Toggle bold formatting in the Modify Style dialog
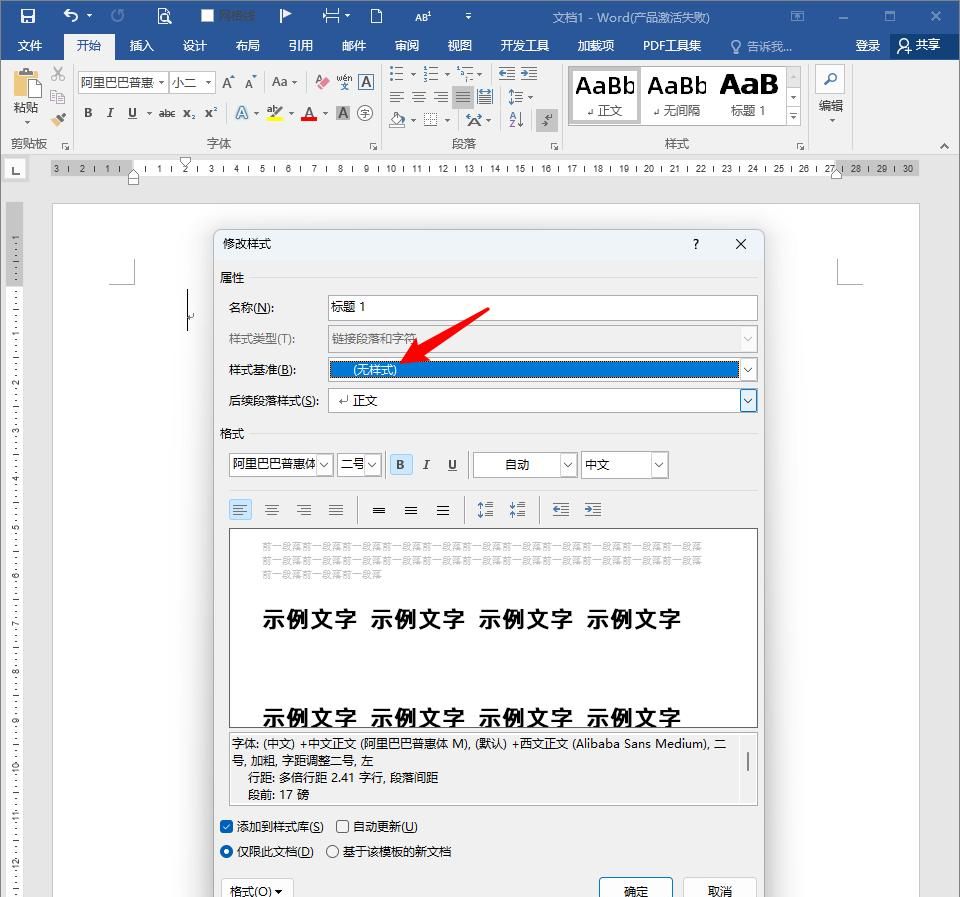This screenshot has height=897, width=960. (x=399, y=464)
